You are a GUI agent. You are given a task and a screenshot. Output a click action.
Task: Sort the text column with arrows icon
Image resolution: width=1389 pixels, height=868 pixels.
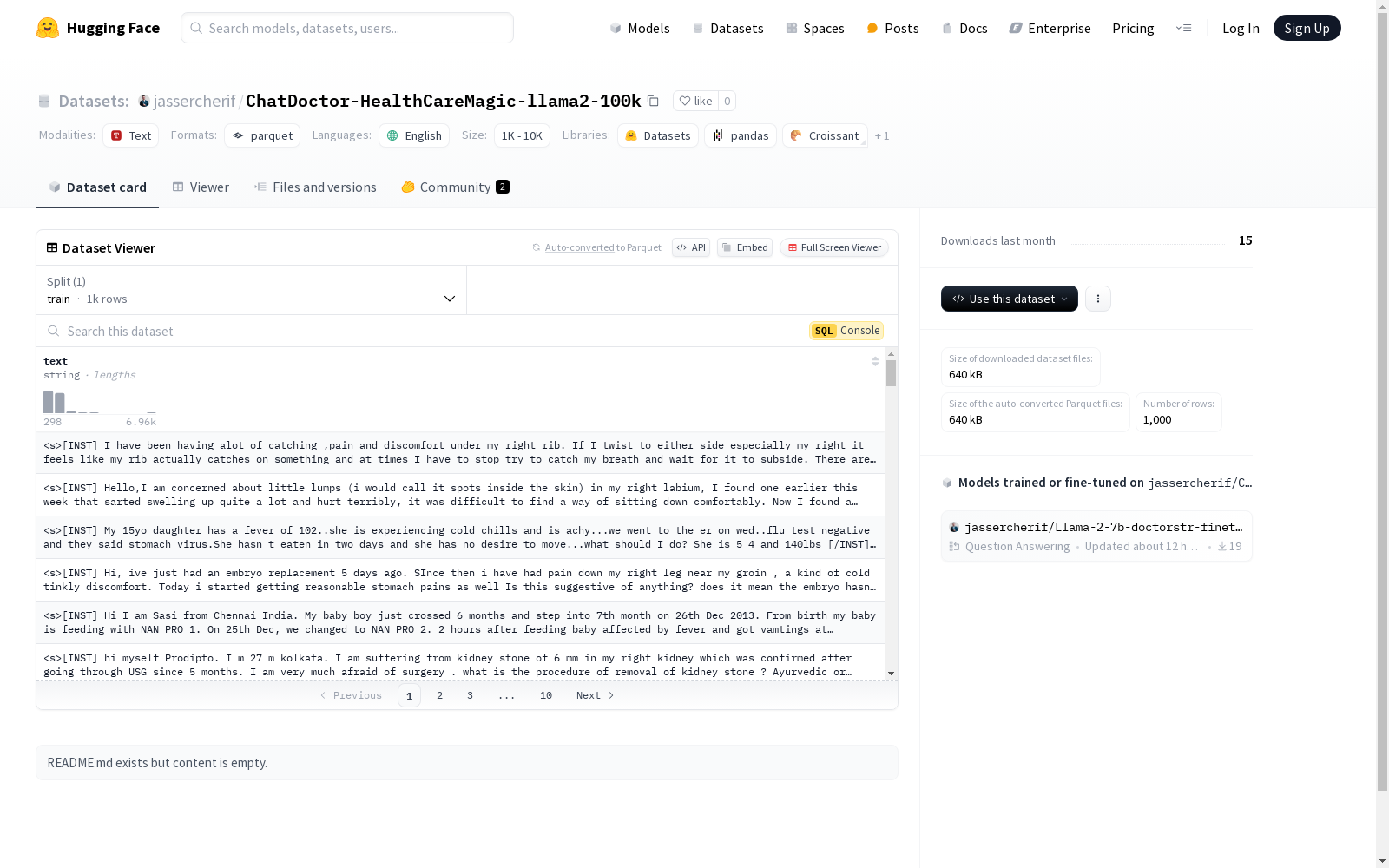tap(875, 361)
